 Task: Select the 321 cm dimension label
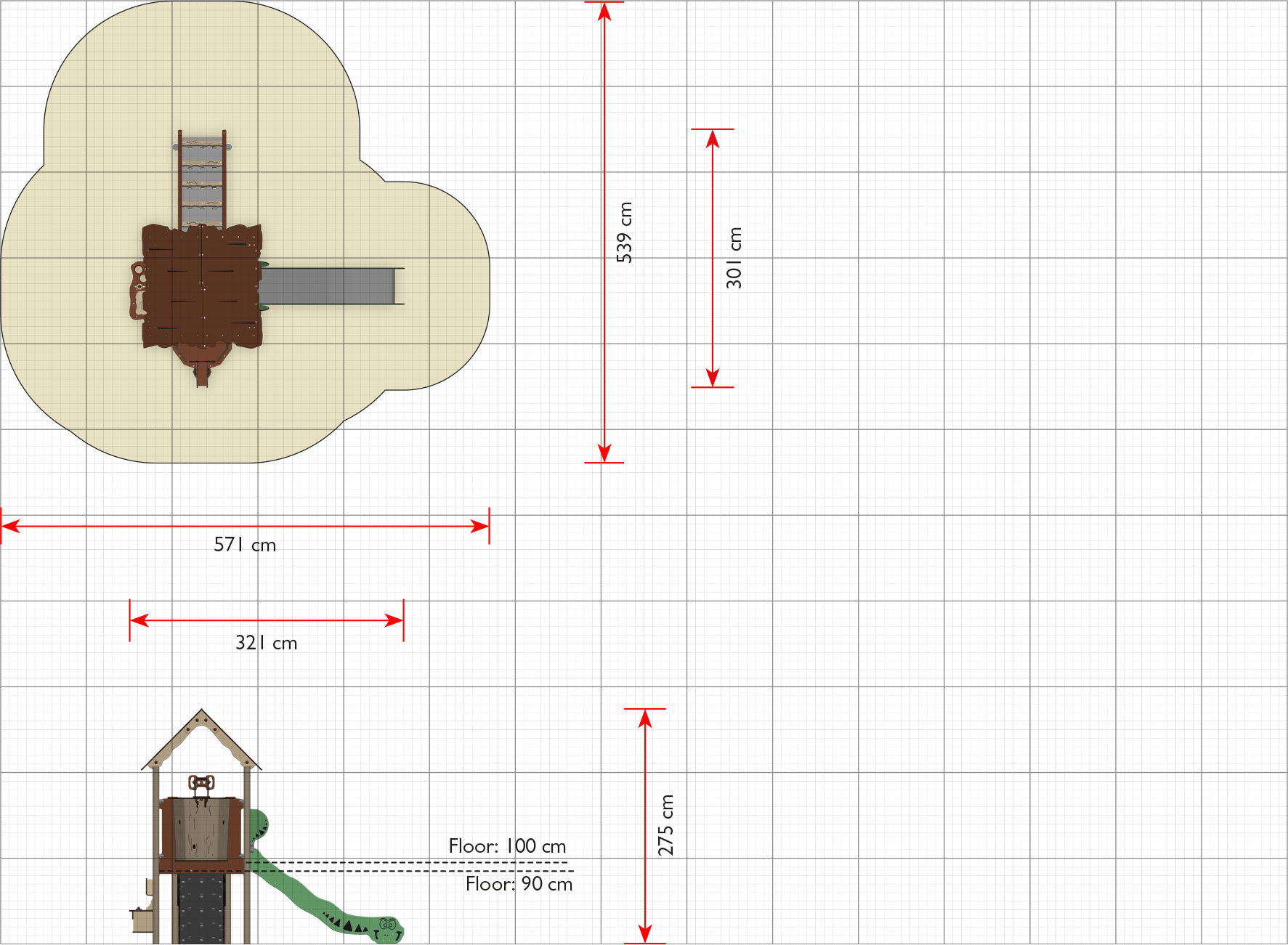click(266, 643)
